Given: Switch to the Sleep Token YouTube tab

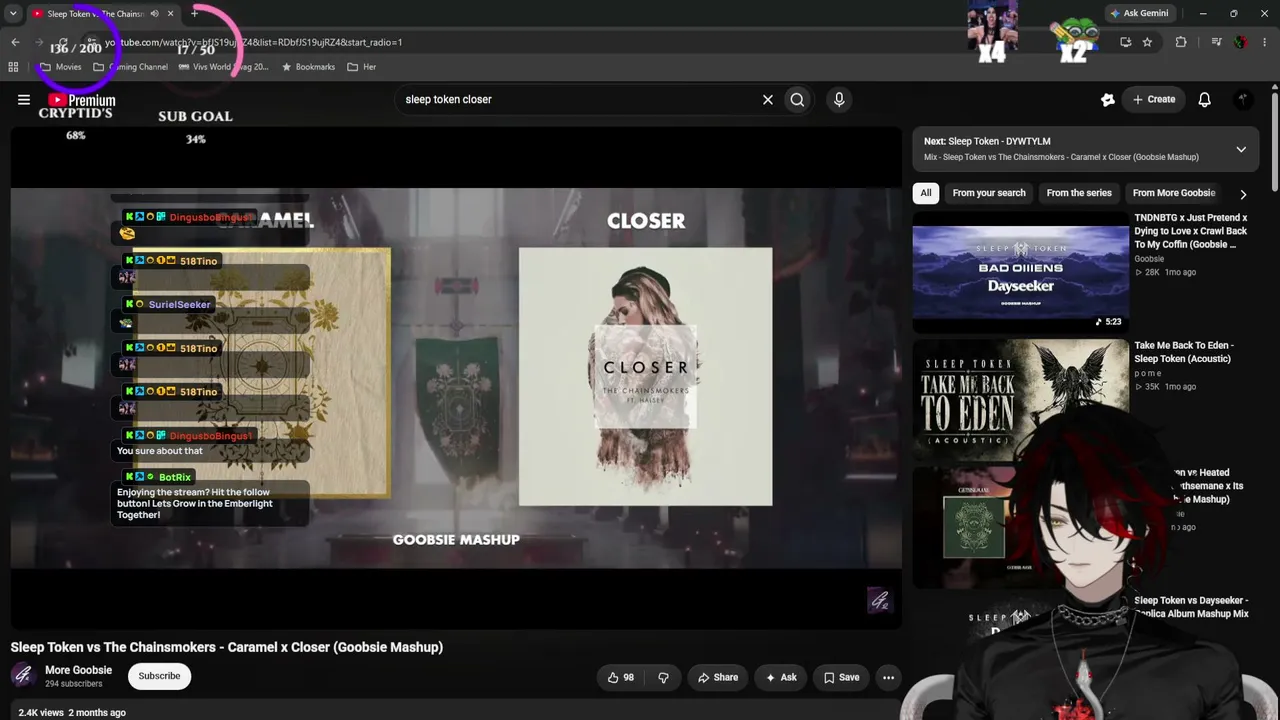Looking at the screenshot, I should coord(94,13).
